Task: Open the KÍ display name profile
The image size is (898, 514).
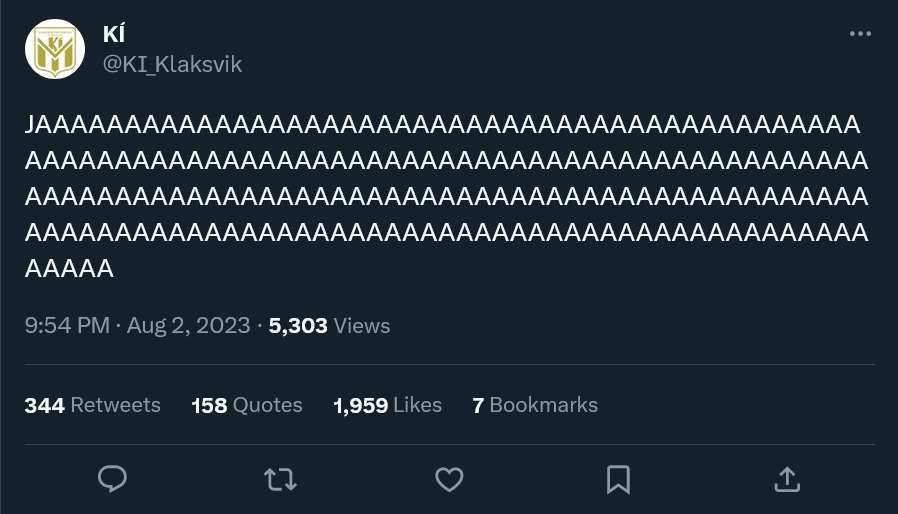Action: tap(114, 34)
